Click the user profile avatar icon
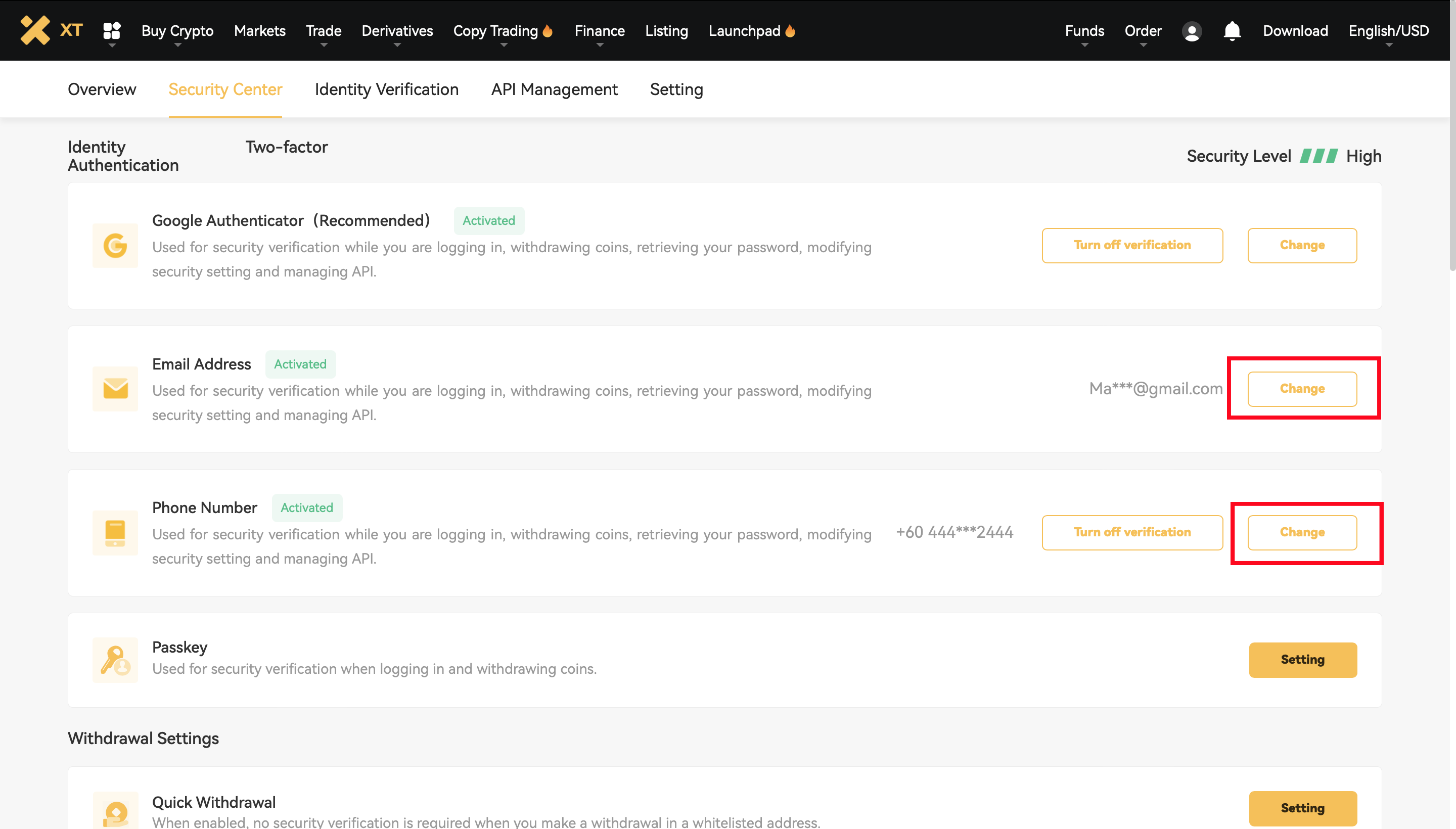 (x=1191, y=31)
